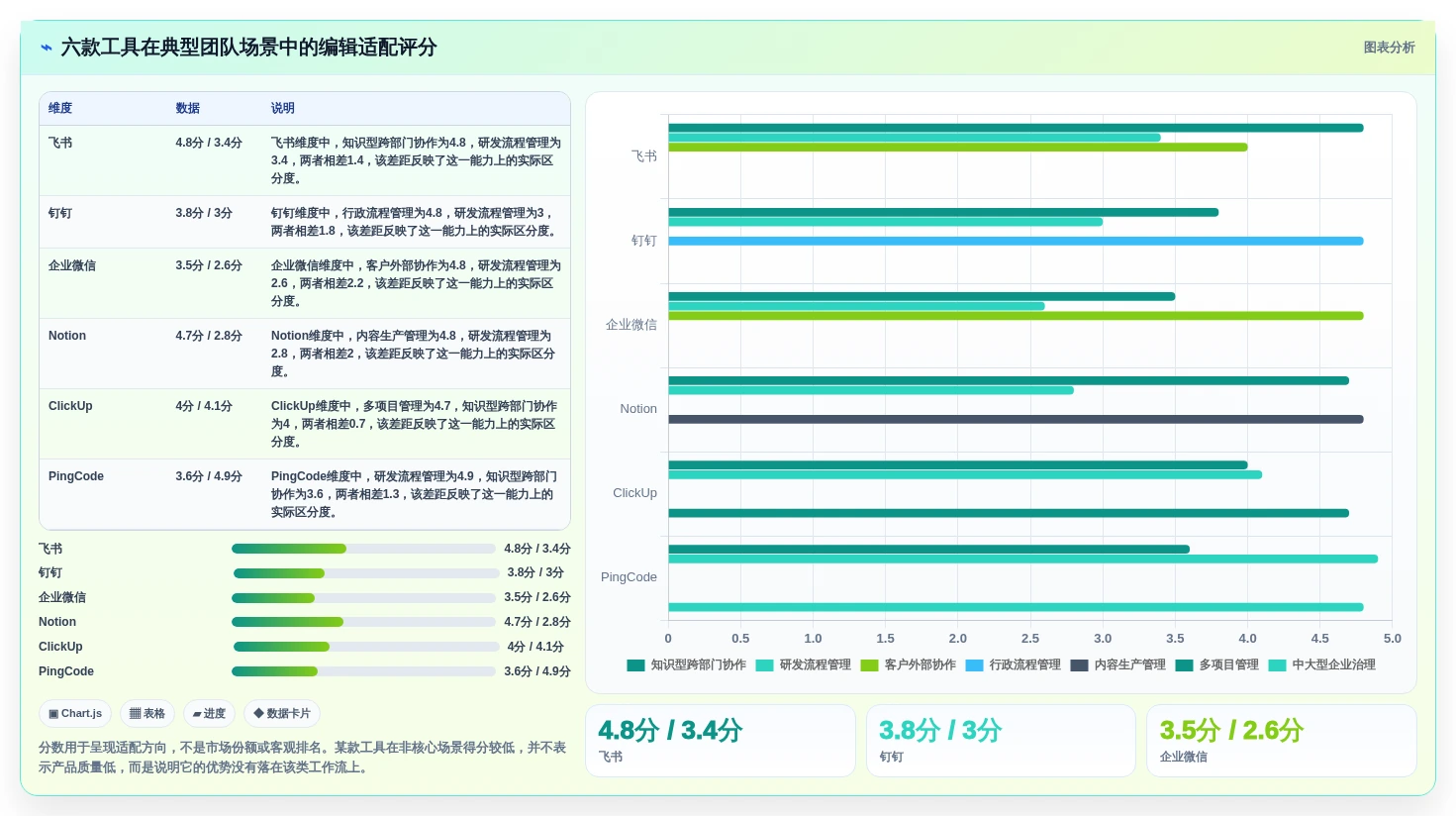Click the 钉钉 progress bar

point(366,573)
